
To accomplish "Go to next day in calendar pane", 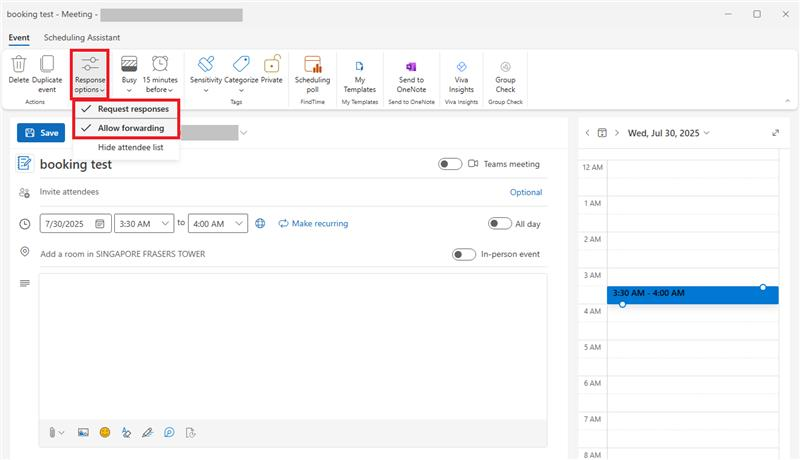I will coord(617,133).
